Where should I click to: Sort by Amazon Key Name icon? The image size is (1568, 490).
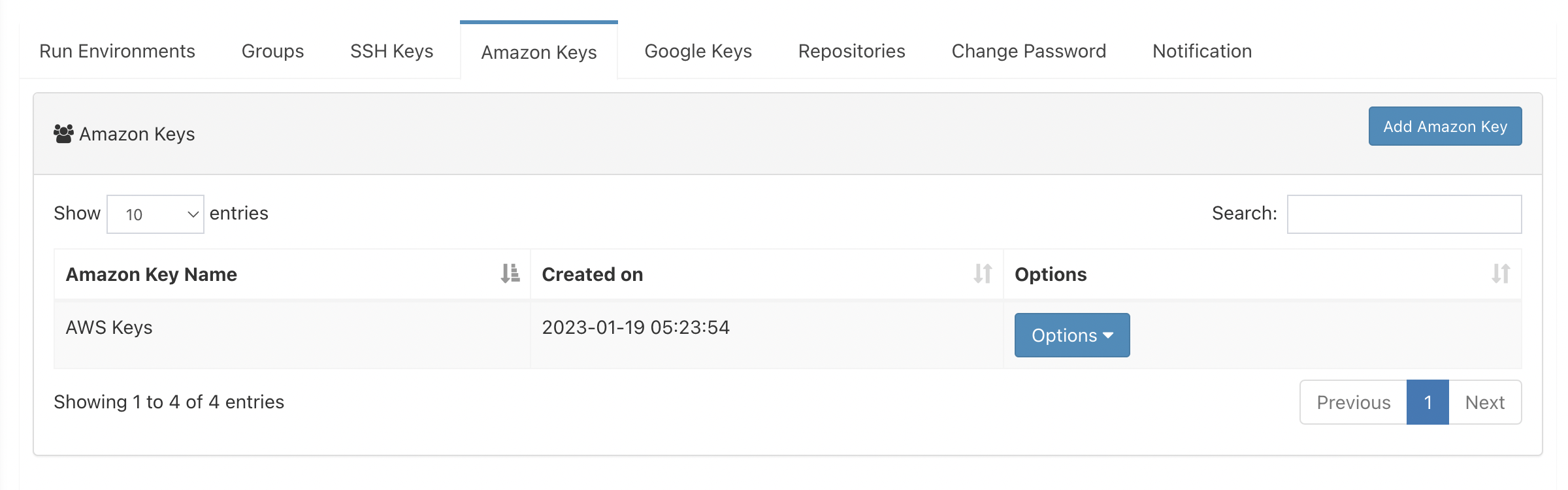pyautogui.click(x=510, y=273)
